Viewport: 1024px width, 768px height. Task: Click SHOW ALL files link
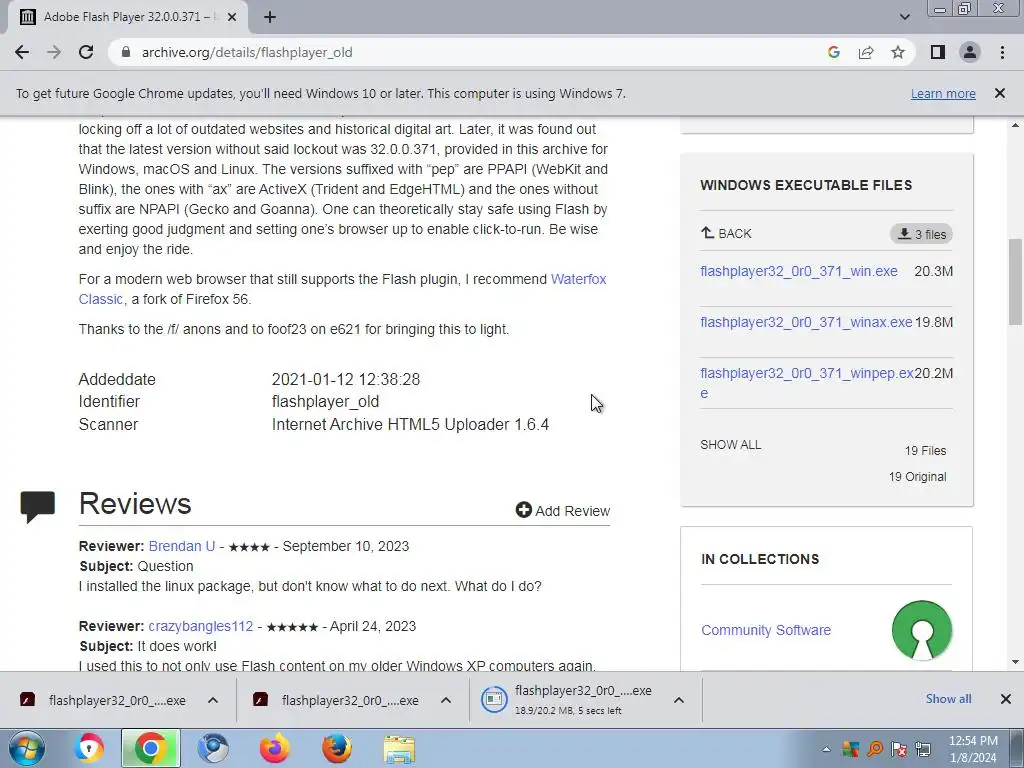[x=730, y=445]
